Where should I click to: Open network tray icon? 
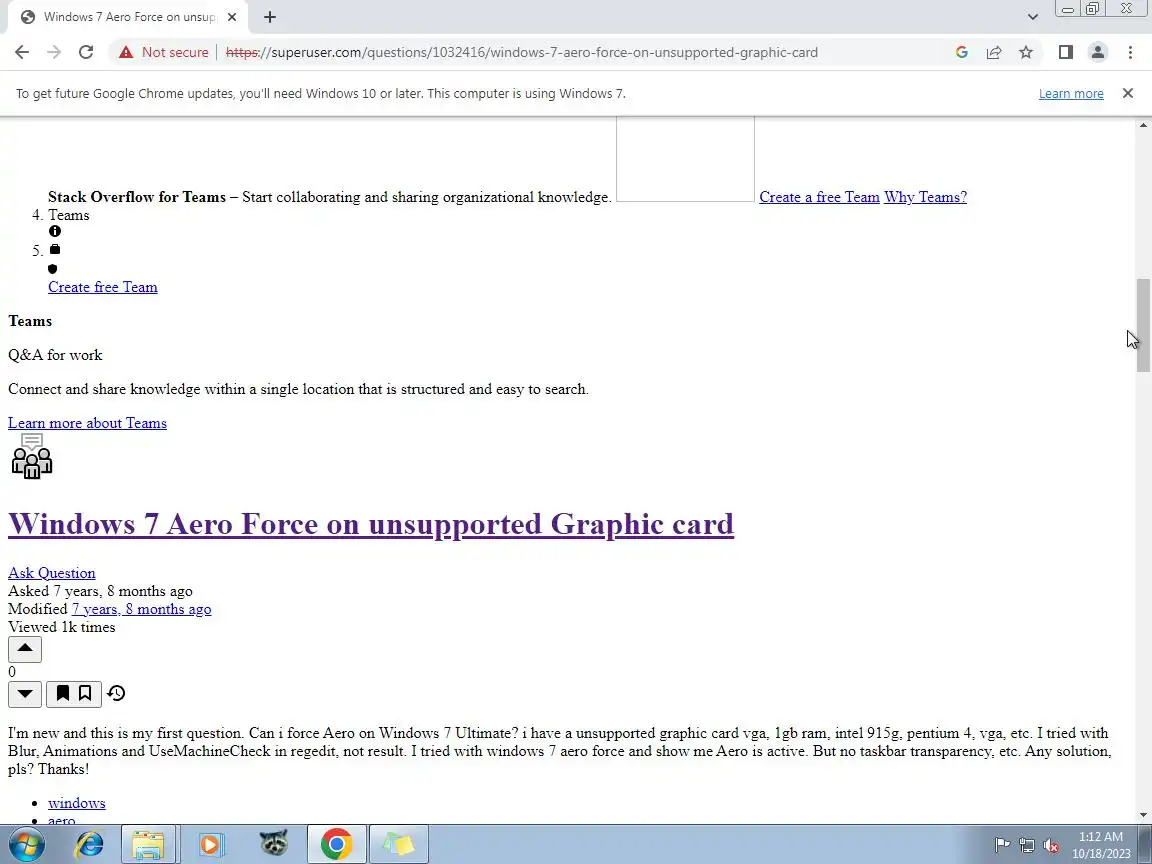[1027, 845]
